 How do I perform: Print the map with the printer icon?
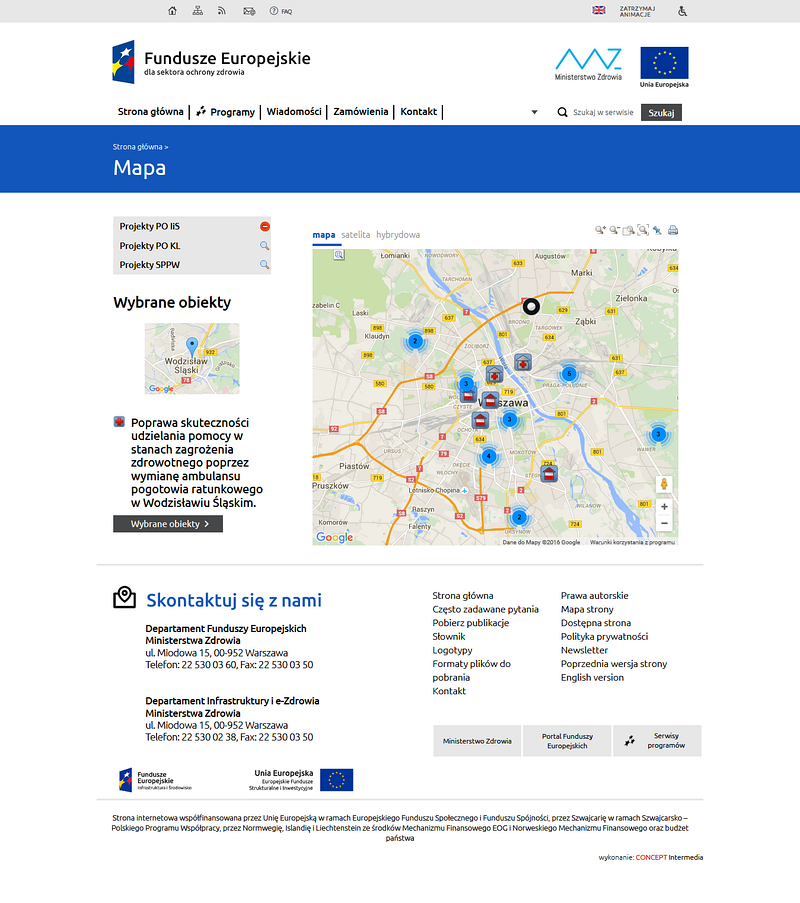tap(673, 230)
